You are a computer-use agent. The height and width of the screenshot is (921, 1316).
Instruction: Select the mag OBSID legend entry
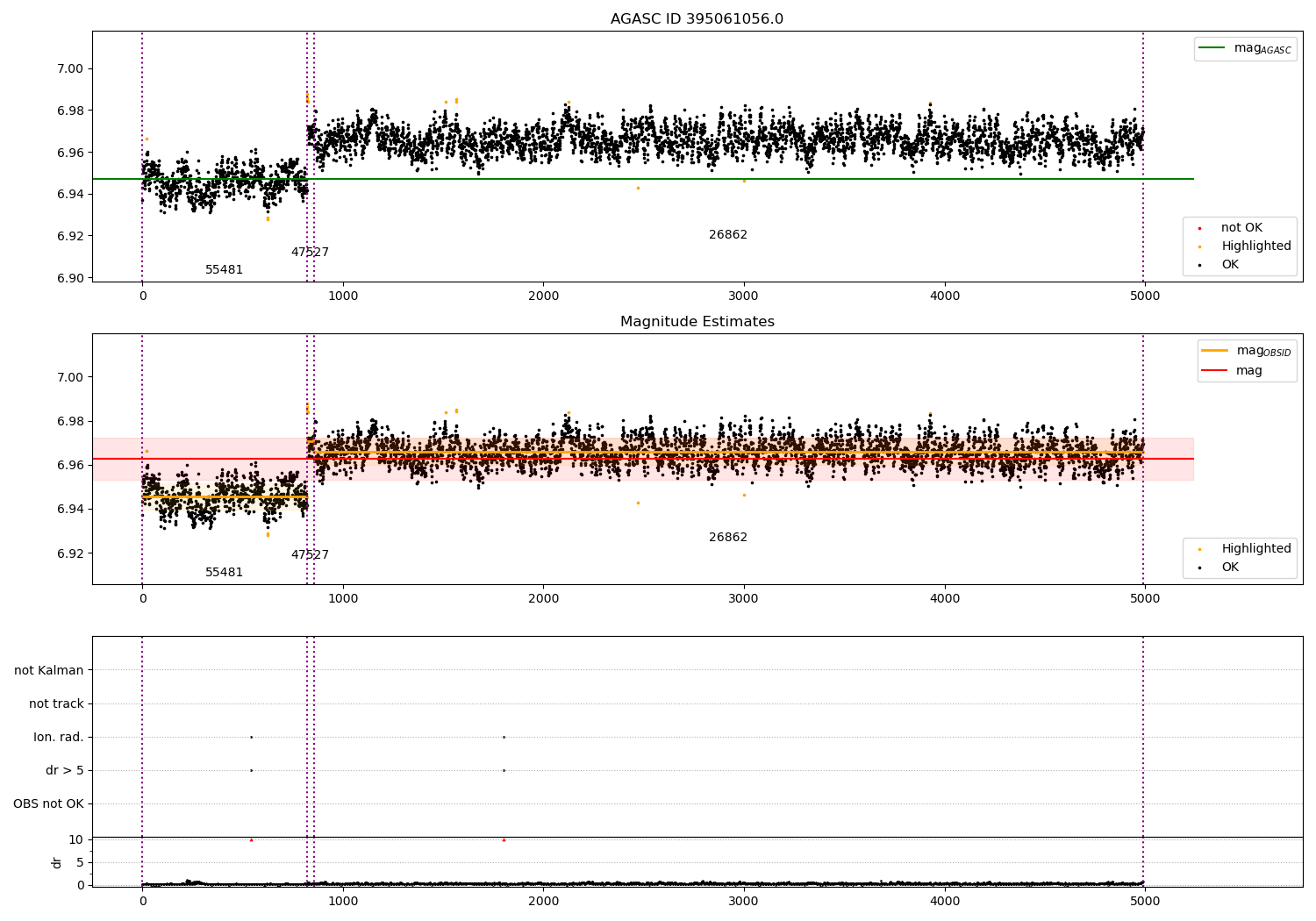point(1247,351)
